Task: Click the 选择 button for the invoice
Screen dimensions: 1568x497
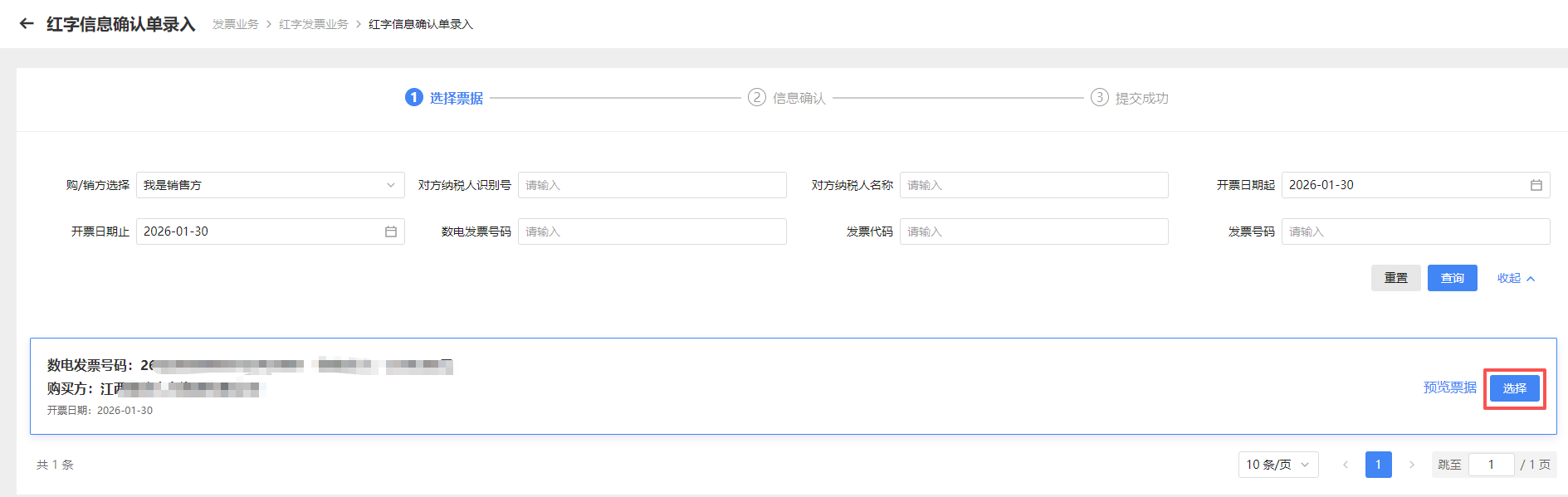Action: pos(1515,388)
